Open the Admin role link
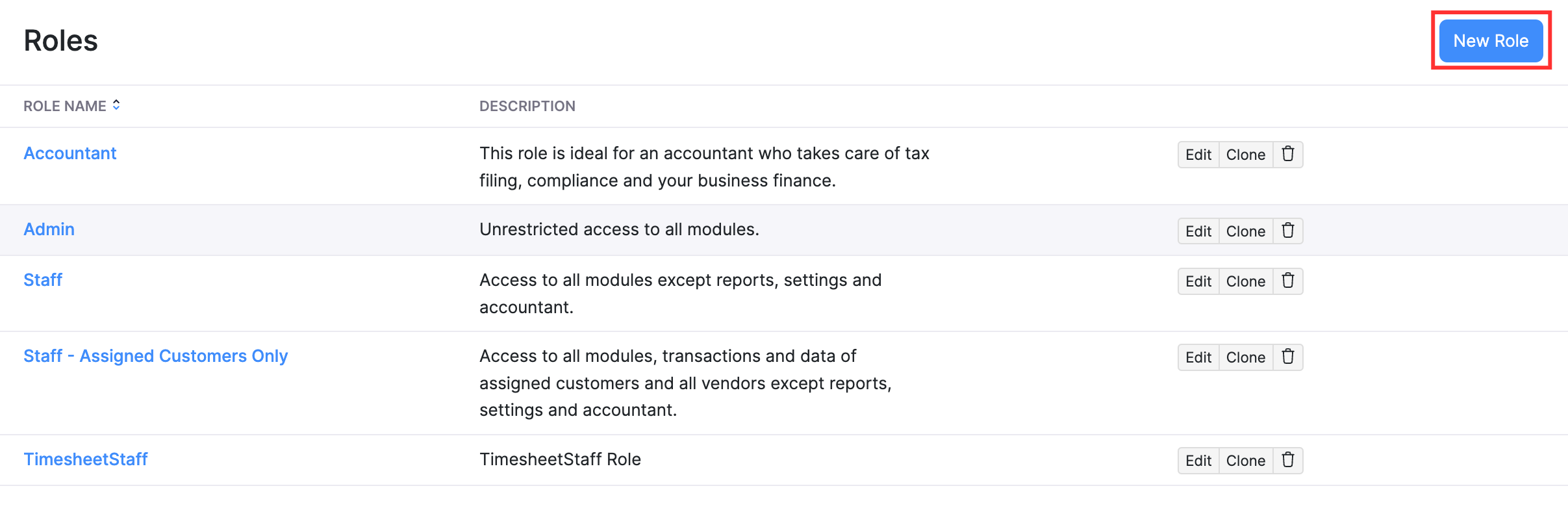This screenshot has width=1568, height=512. [49, 229]
